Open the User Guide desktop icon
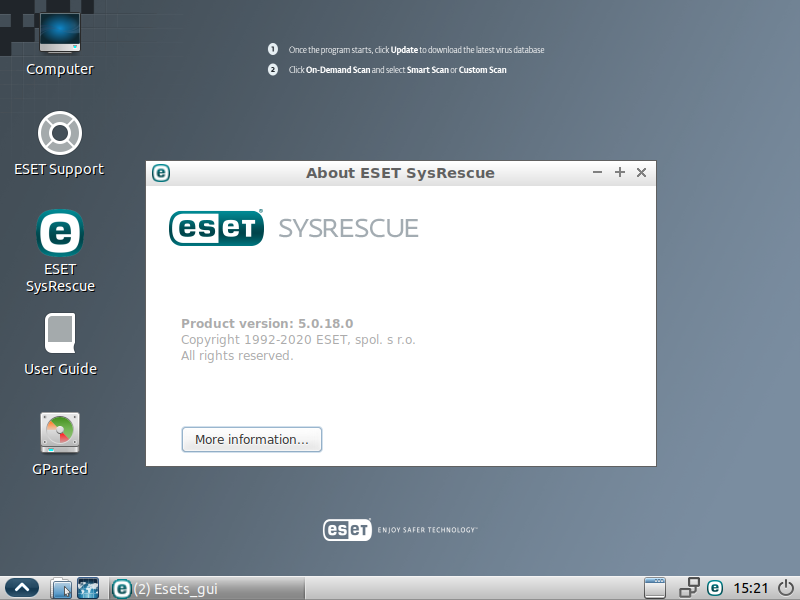Screen dimensions: 800x600 click(x=60, y=344)
